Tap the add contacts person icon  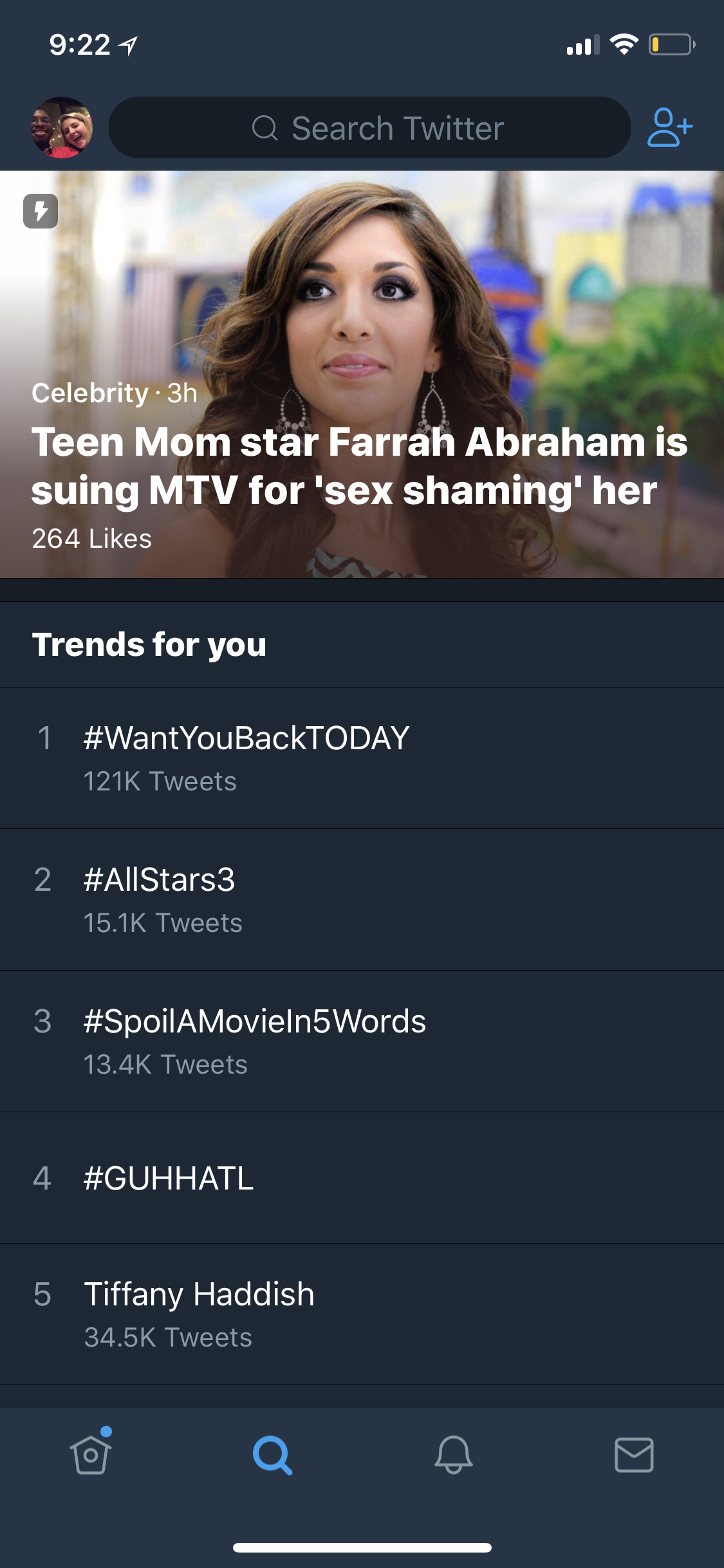pos(669,127)
